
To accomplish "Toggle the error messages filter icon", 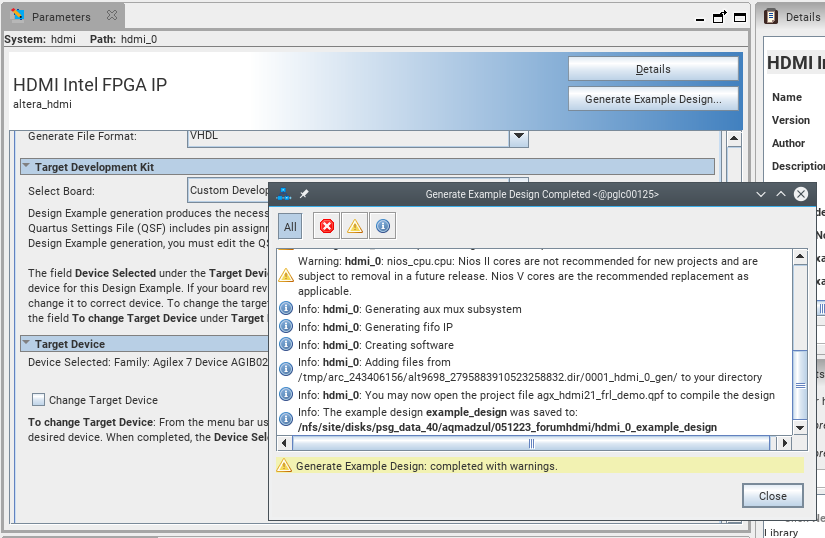I will pyautogui.click(x=326, y=227).
